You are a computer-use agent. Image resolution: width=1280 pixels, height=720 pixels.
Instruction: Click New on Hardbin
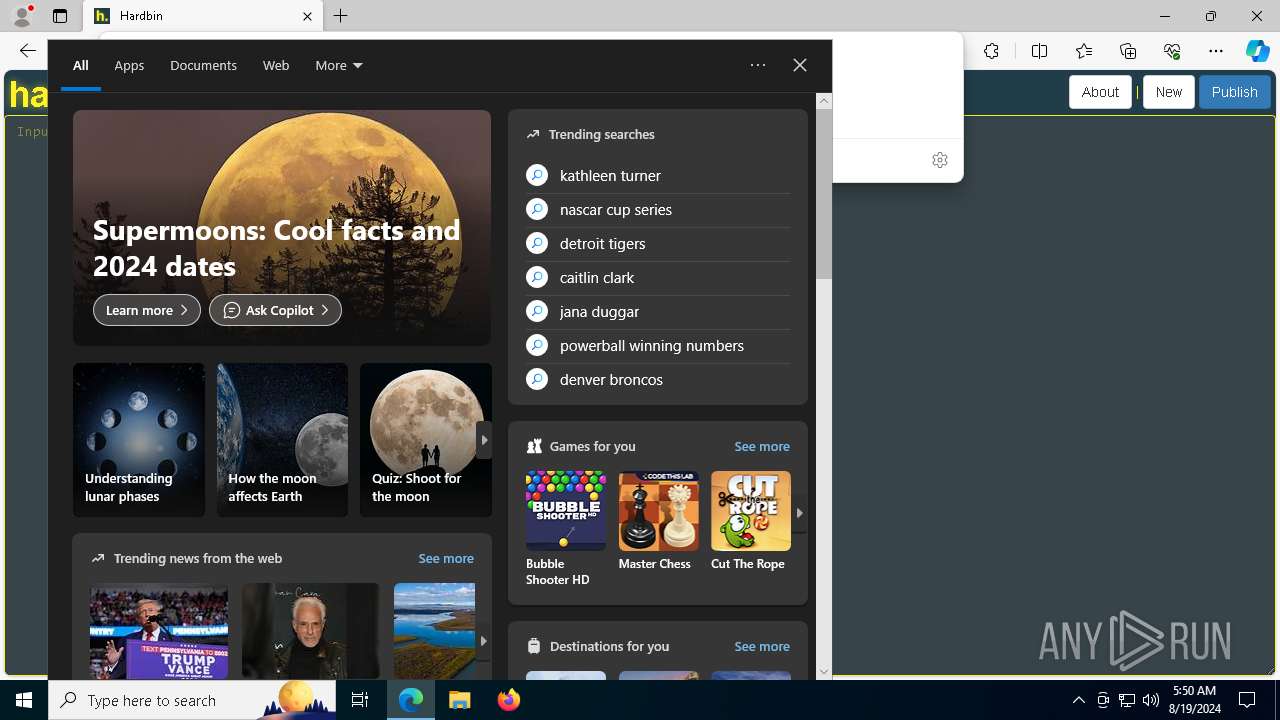pyautogui.click(x=1168, y=92)
